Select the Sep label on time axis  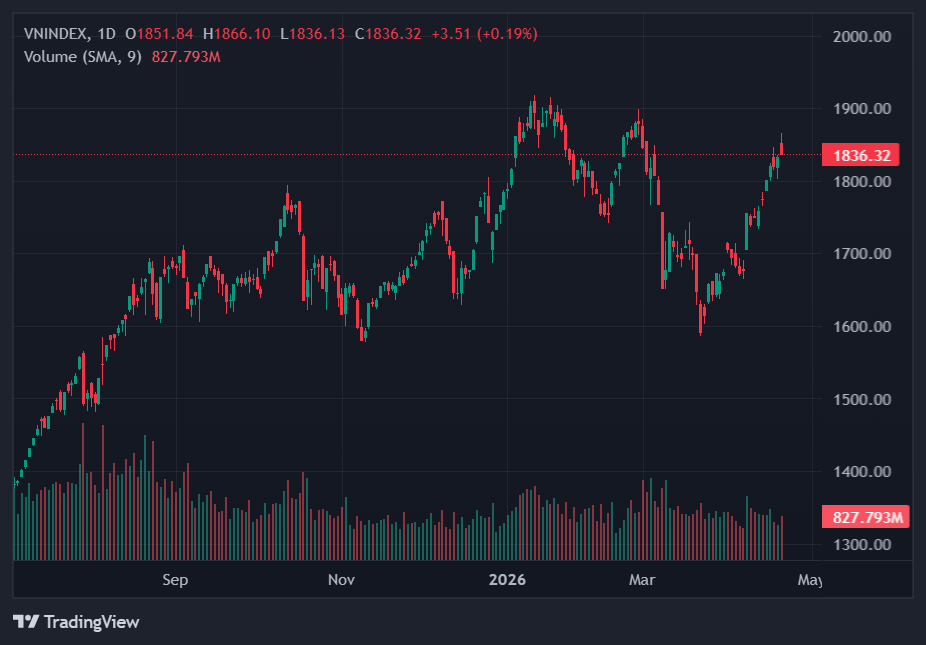coord(175,579)
